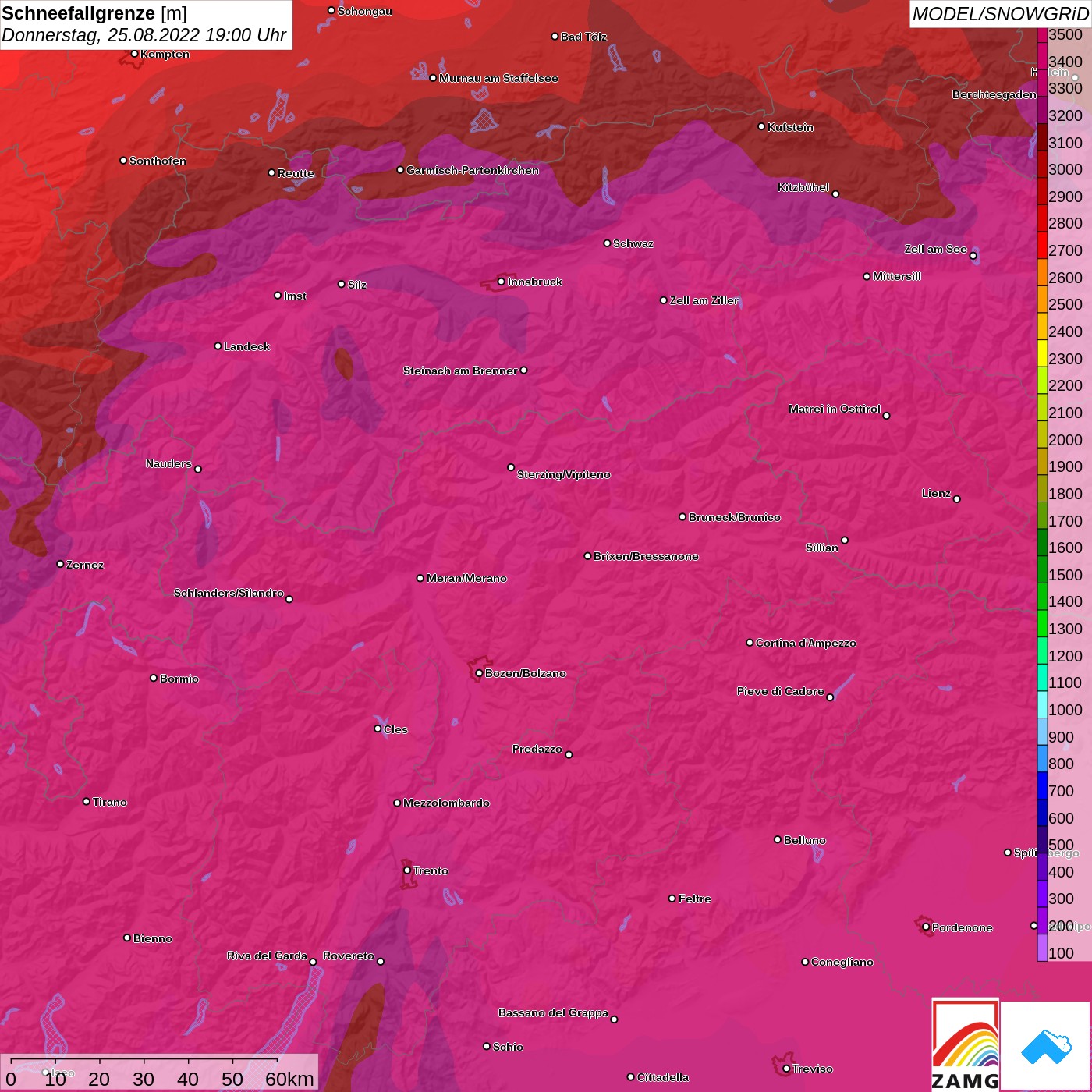The height and width of the screenshot is (1092, 1092).
Task: Select the Pieve di Cadore label
Action: coord(780,691)
